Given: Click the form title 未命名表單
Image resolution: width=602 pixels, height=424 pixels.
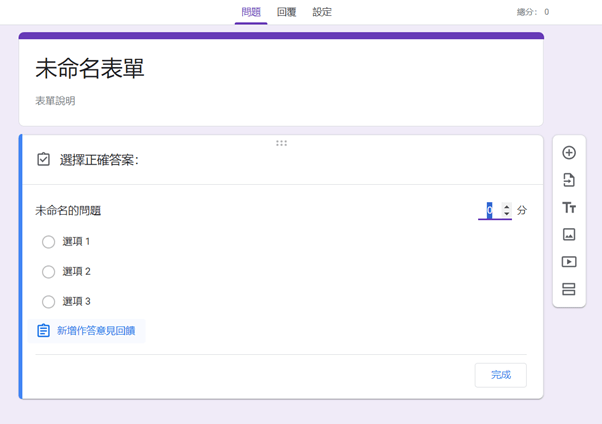Looking at the screenshot, I should coord(89,69).
